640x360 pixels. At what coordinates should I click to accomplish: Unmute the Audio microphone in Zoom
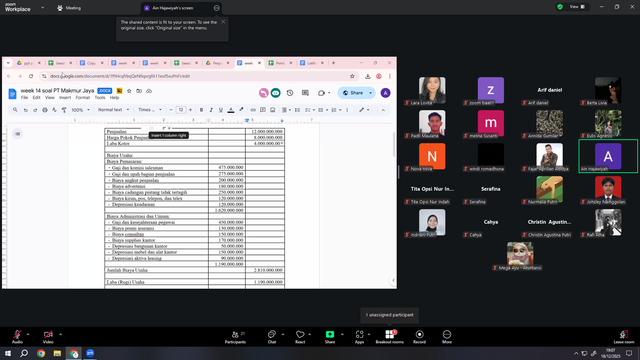click(17, 336)
